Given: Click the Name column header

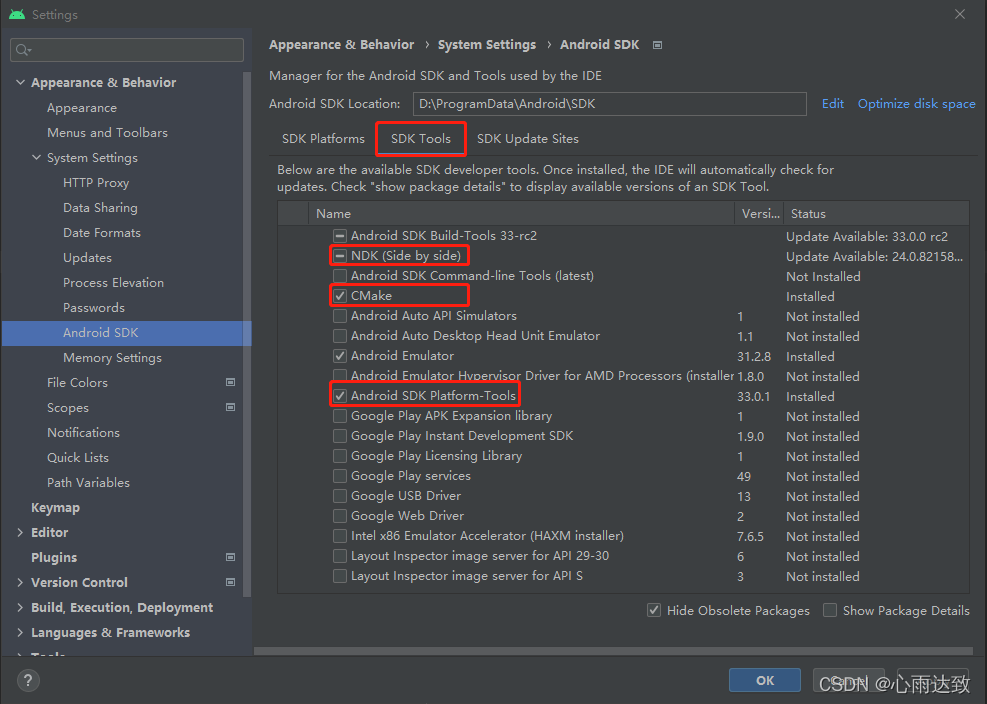Looking at the screenshot, I should (x=521, y=213).
